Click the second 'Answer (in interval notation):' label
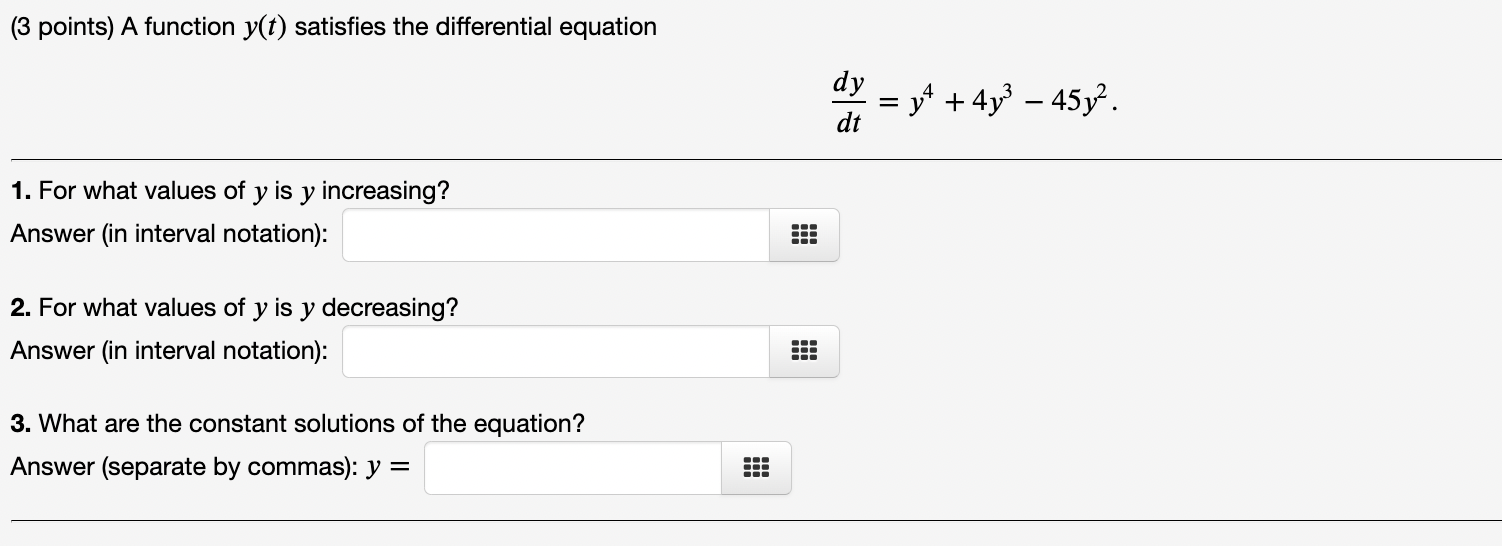 [x=169, y=351]
